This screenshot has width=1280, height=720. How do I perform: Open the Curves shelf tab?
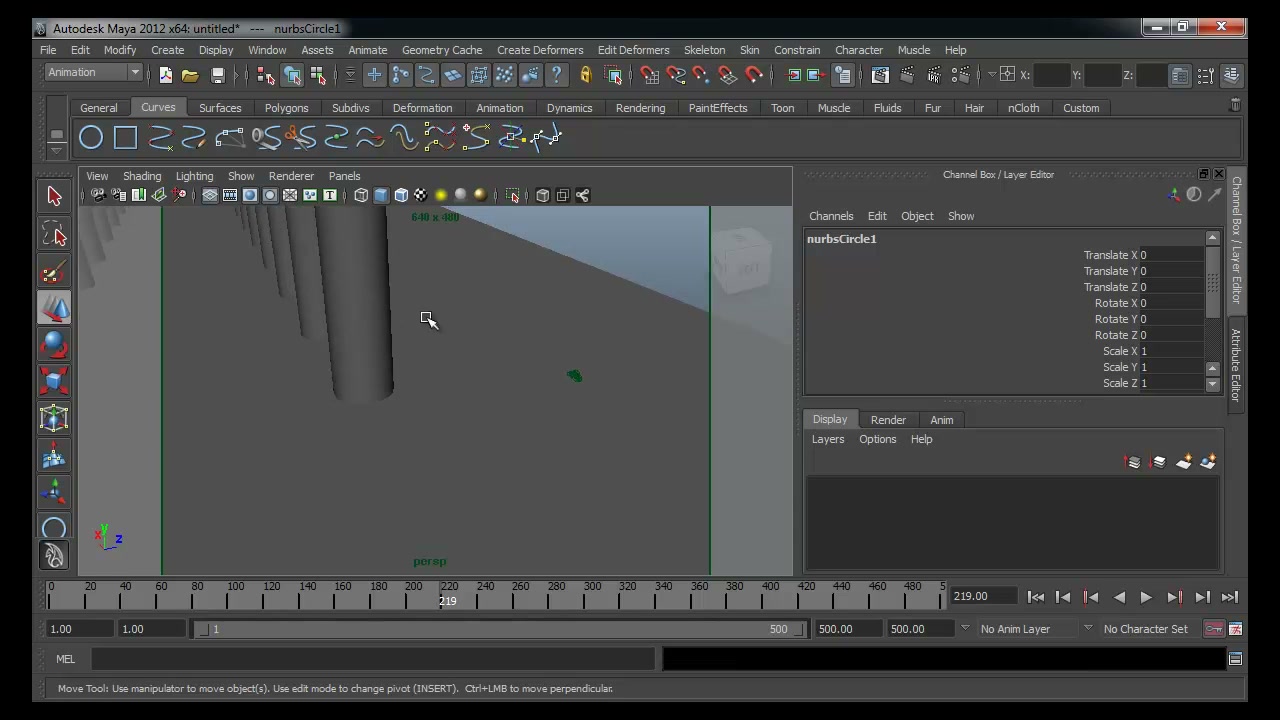click(158, 107)
